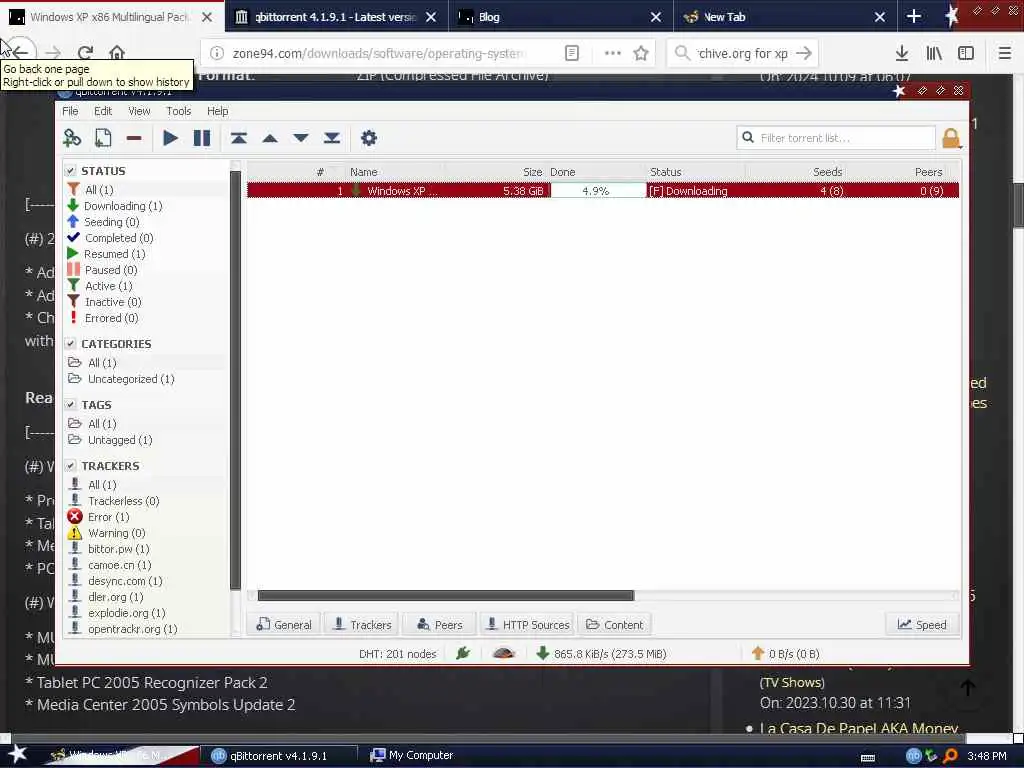Screen dimensions: 1024x768
Task: Select the Seeding (0) status filter
Action: [x=103, y=222]
